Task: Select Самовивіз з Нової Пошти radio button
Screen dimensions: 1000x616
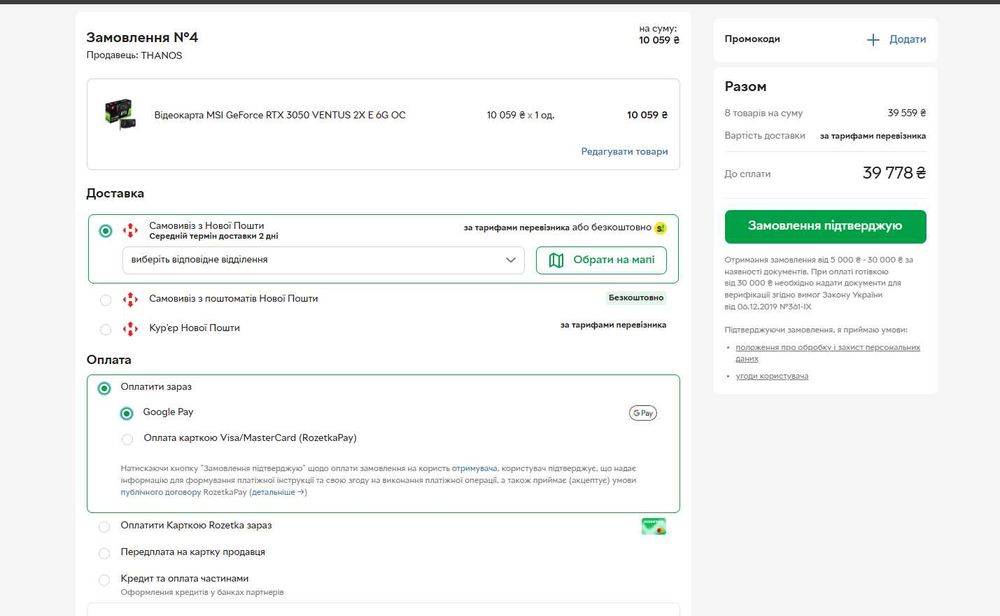Action: 106,231
